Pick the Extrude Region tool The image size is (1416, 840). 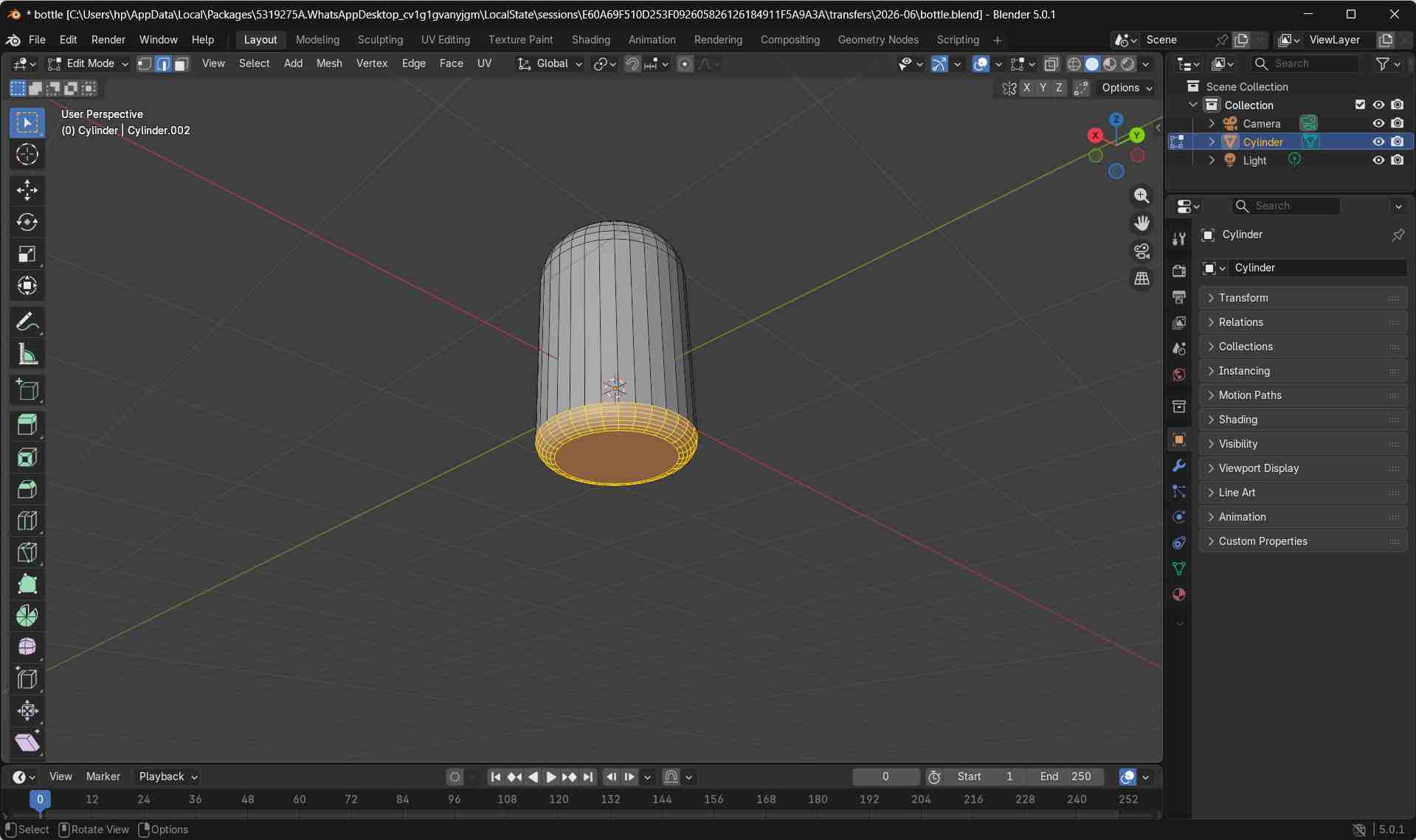[27, 425]
